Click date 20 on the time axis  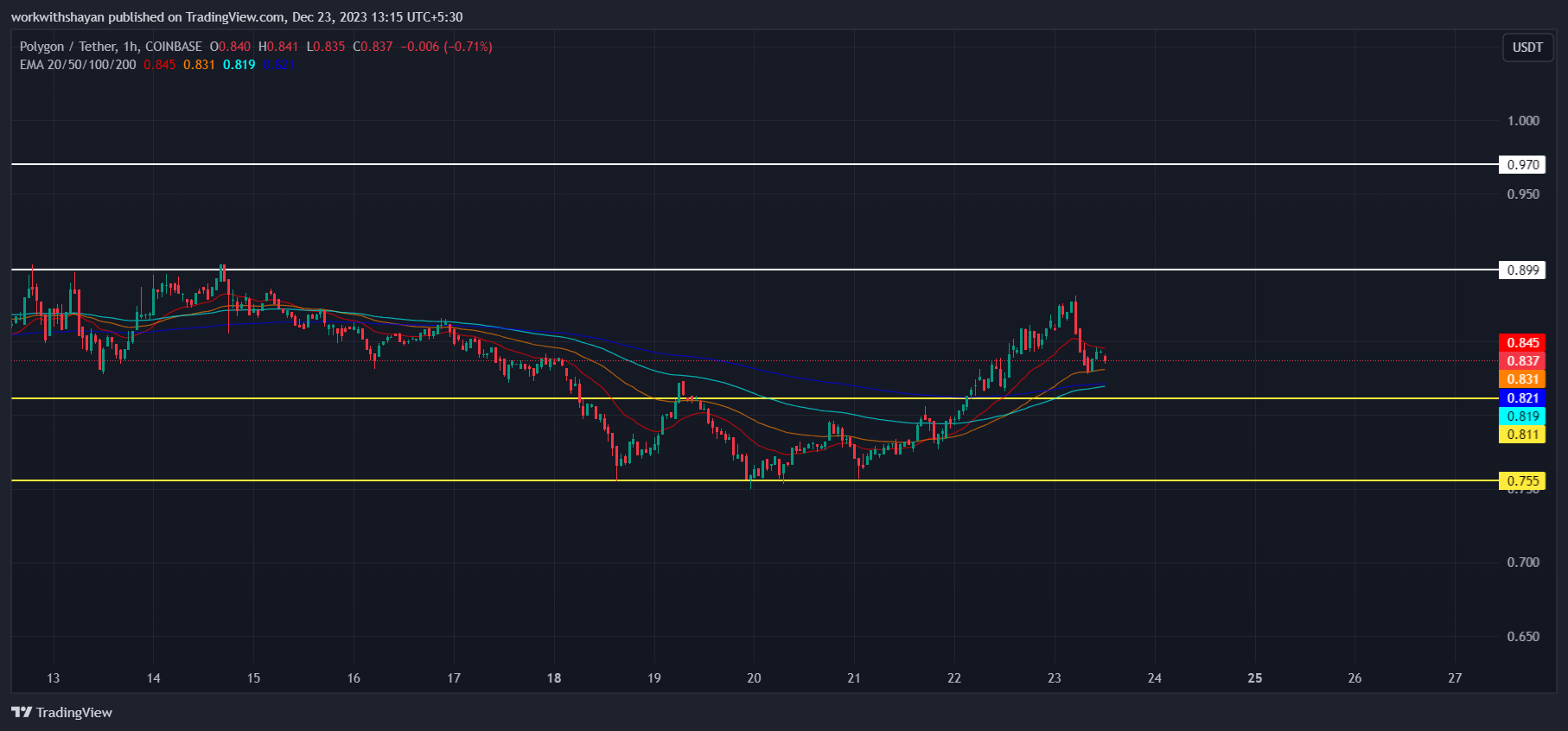[754, 677]
